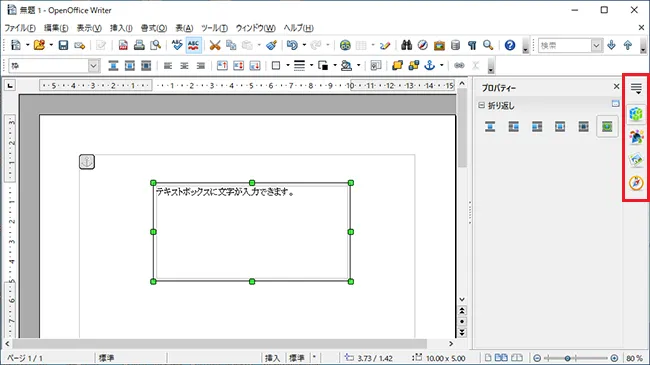Screen dimensions: 650x365
Task: Align the frame to the top icon
Action: (x=222, y=66)
